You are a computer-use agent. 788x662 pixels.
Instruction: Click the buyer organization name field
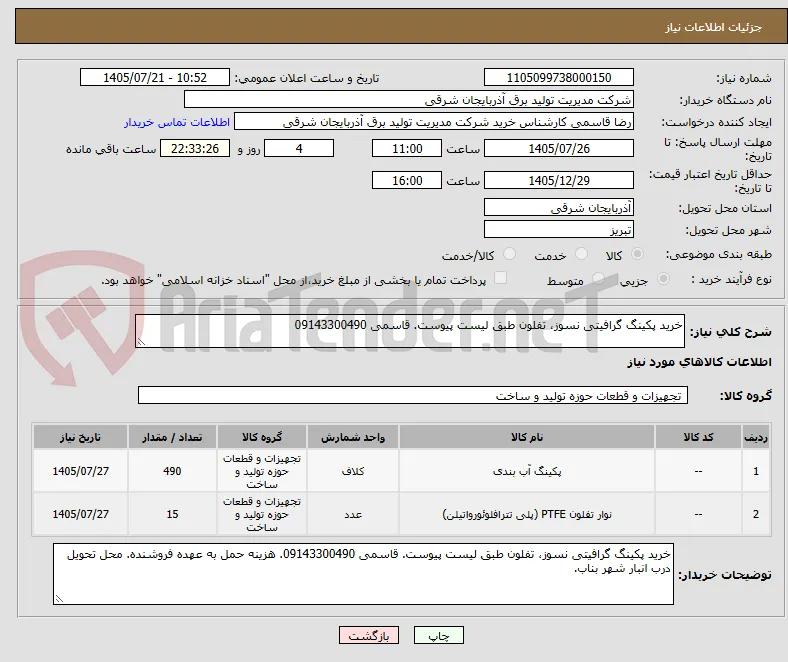click(409, 100)
